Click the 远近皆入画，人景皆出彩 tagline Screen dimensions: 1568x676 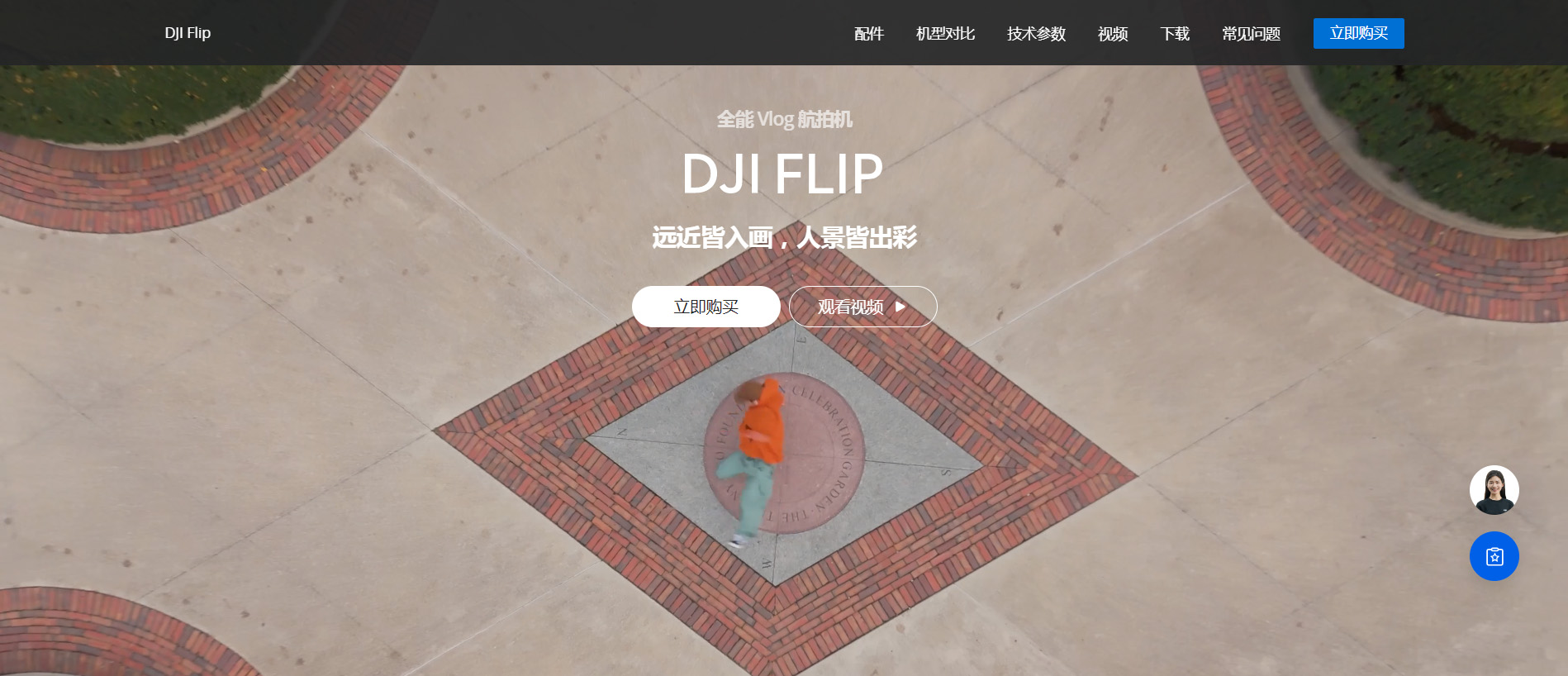(x=784, y=238)
